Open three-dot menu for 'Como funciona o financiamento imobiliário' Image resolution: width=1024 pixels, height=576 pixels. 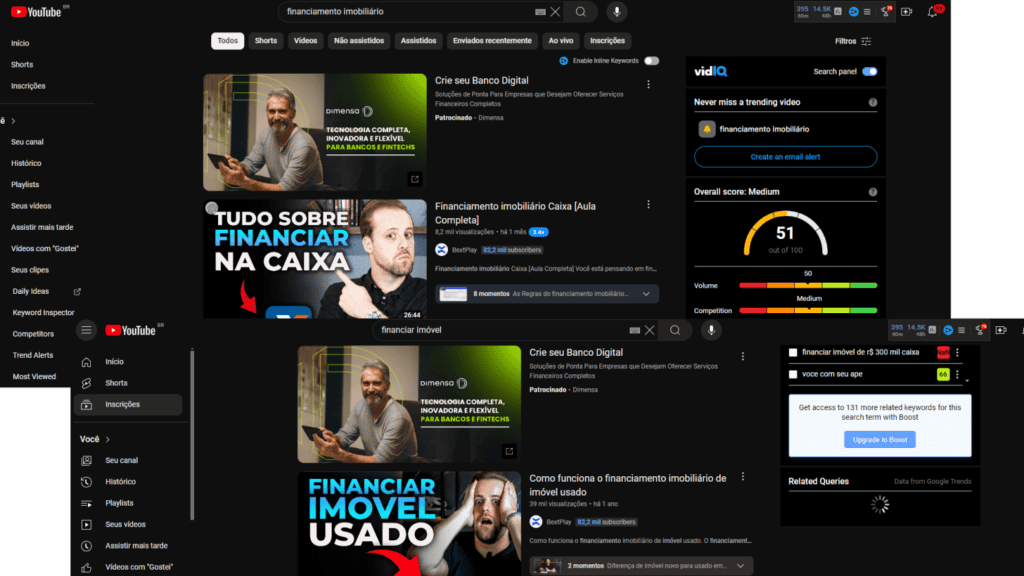click(x=743, y=477)
